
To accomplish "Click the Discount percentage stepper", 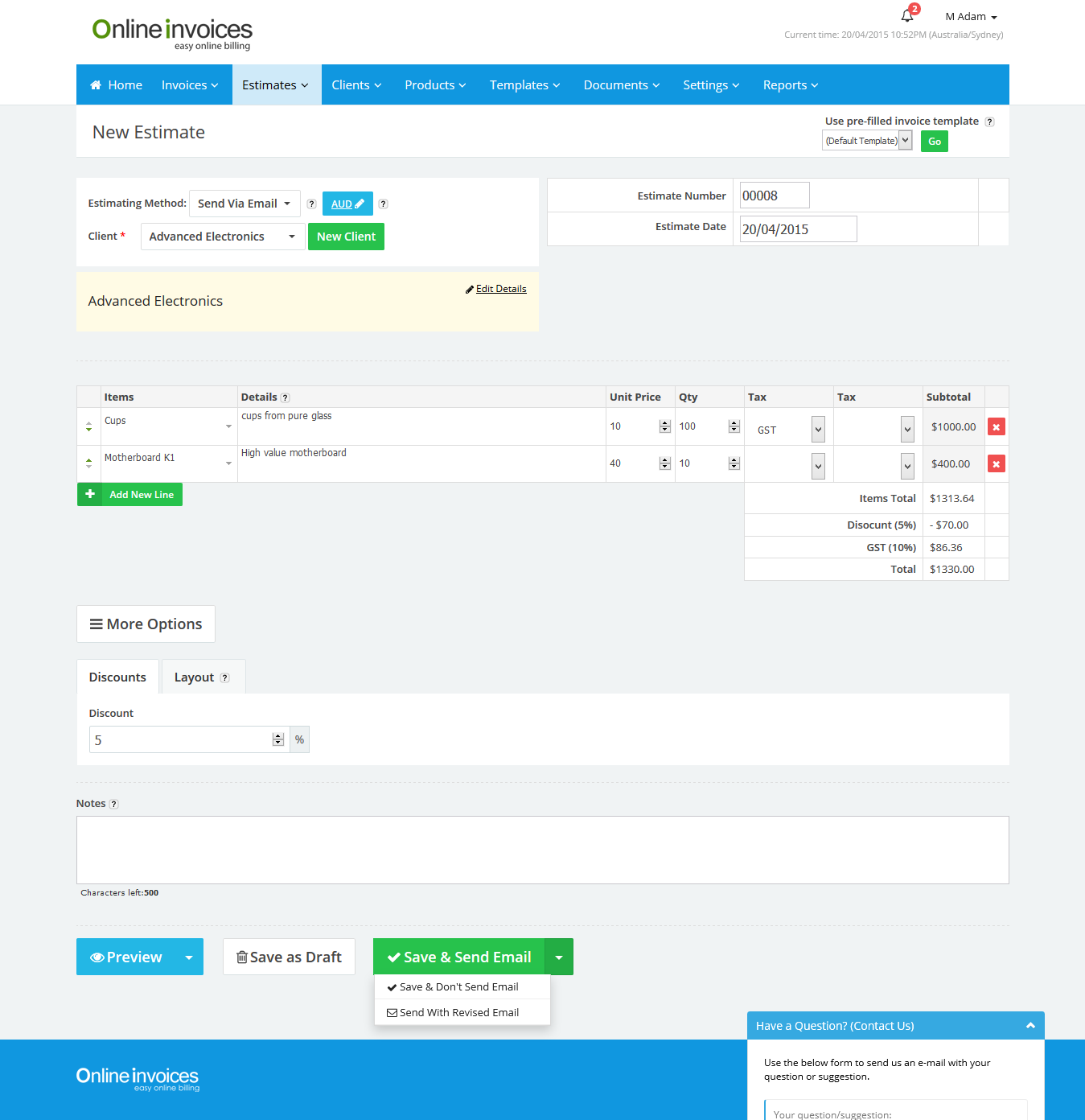I will coord(278,739).
